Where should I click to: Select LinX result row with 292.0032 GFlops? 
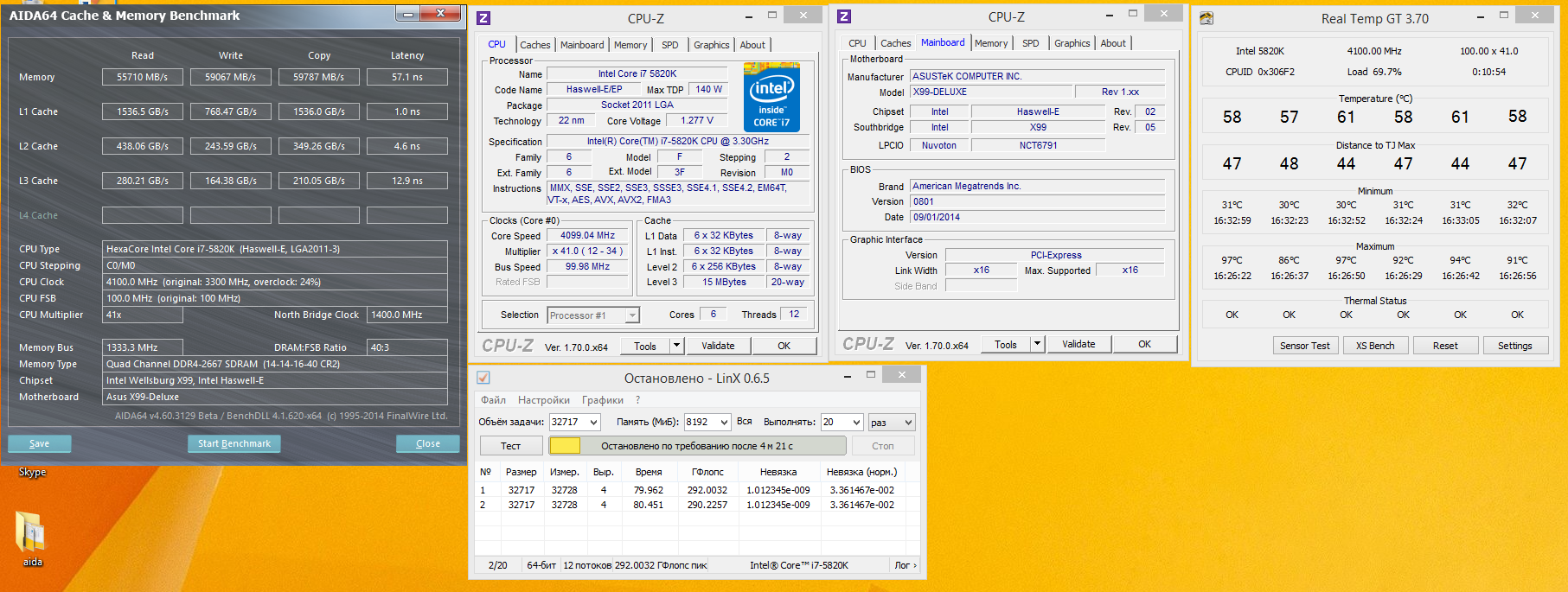click(x=698, y=490)
